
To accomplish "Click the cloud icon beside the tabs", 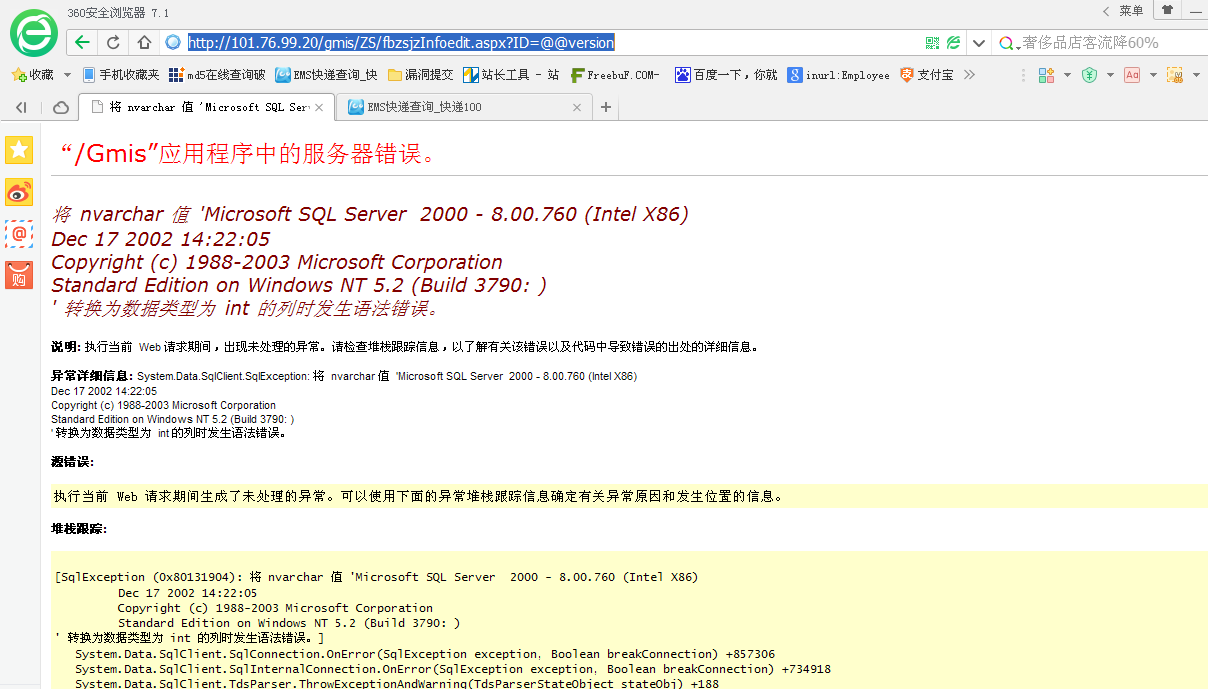I will 61,107.
